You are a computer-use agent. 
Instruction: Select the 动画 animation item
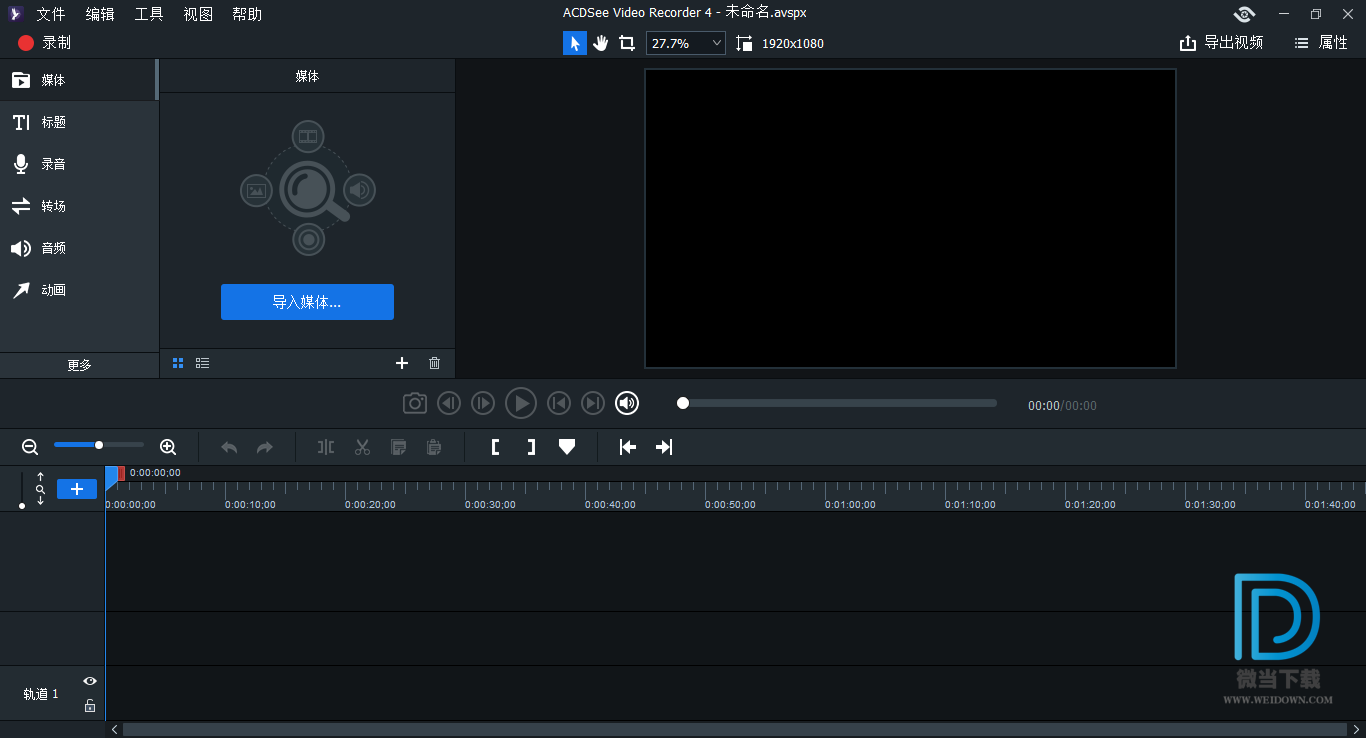[x=79, y=290]
